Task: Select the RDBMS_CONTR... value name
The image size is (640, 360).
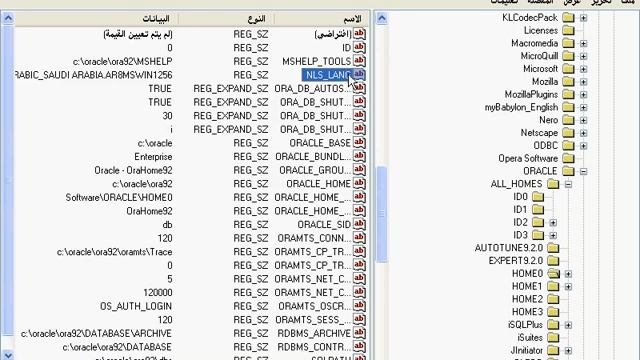Action: click(314, 347)
